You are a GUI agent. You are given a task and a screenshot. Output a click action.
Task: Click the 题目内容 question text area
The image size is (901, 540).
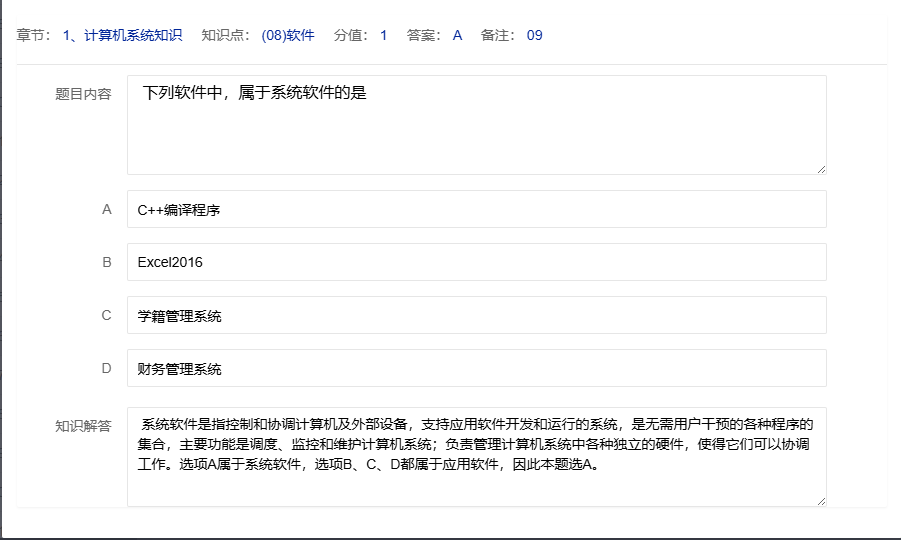click(x=476, y=125)
